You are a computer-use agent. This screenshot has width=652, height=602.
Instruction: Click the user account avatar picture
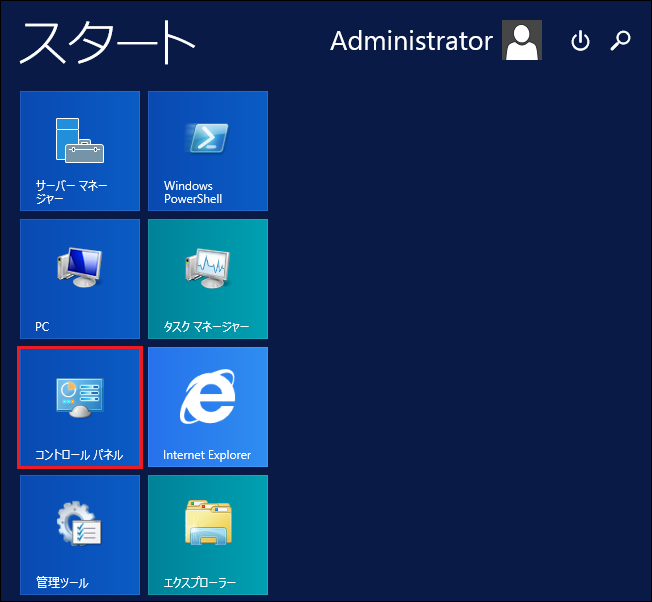pyautogui.click(x=522, y=41)
